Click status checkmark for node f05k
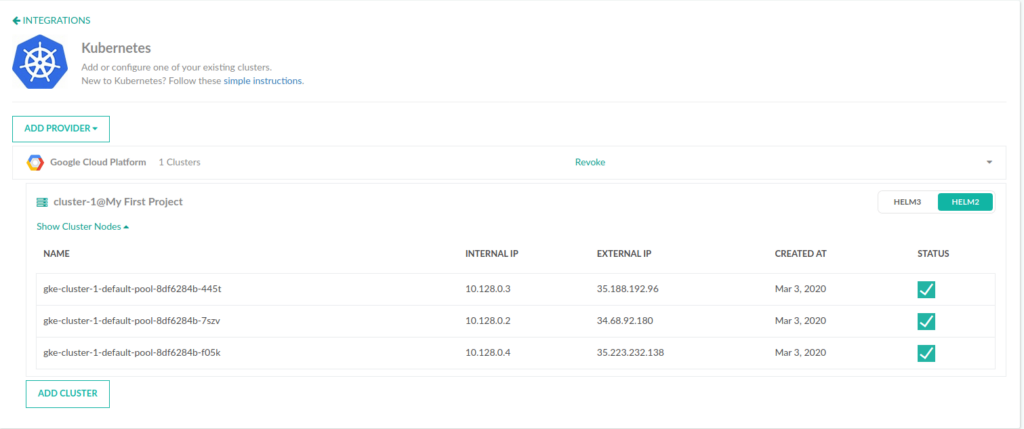1024x429 pixels. [x=926, y=353]
